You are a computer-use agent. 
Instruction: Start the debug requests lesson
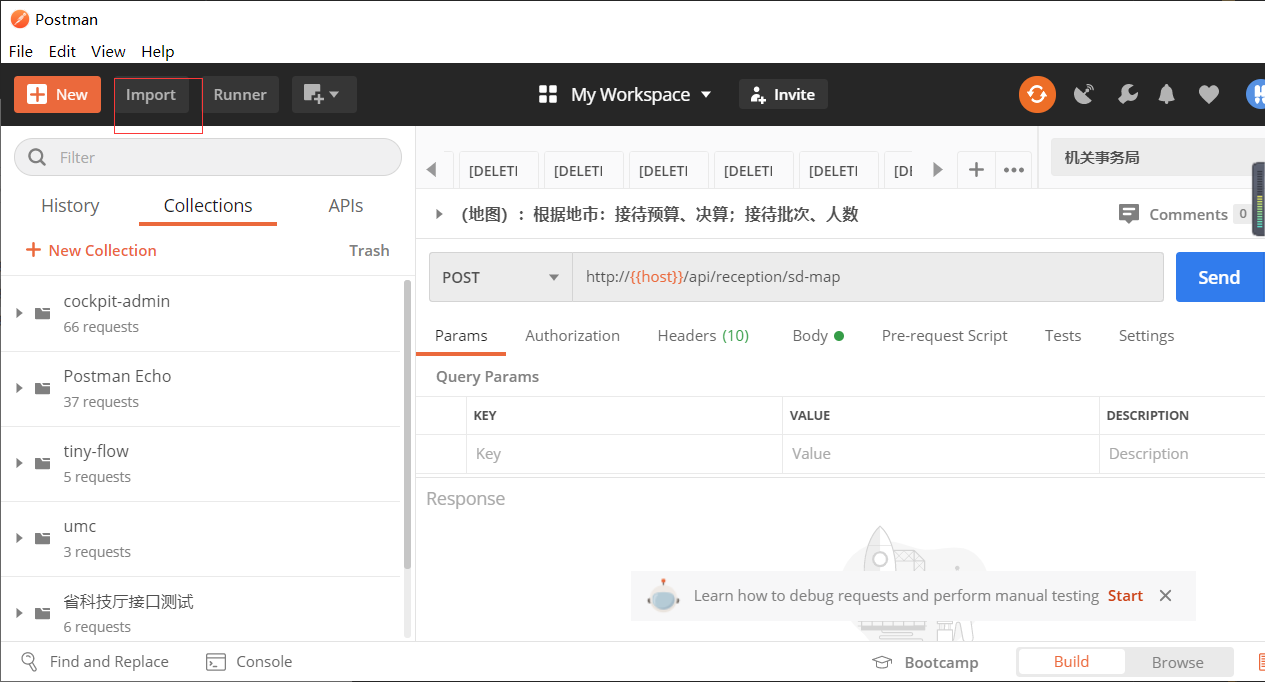click(1125, 596)
